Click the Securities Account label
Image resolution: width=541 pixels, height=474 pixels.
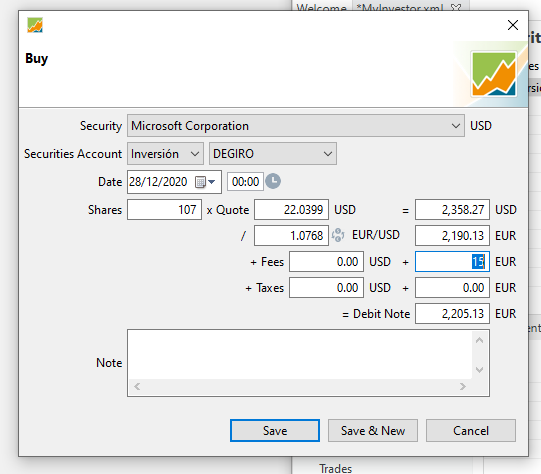[x=73, y=154]
